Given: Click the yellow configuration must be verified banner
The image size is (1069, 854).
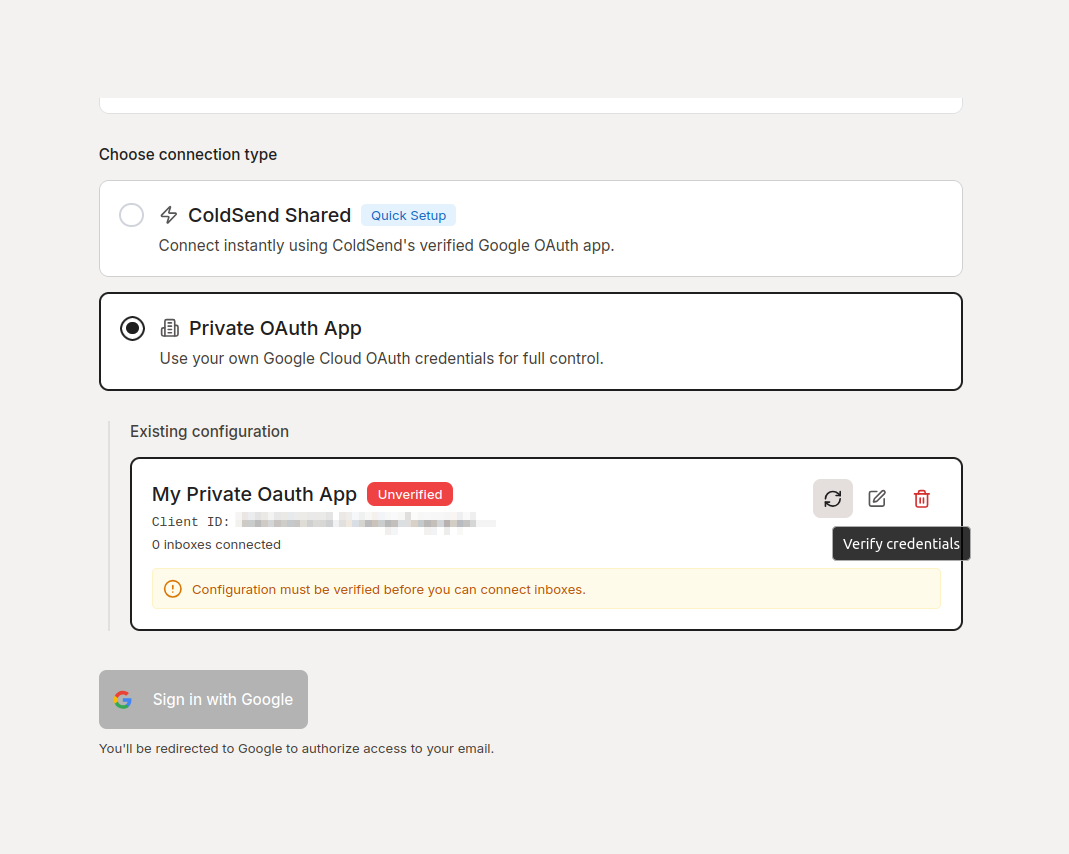Looking at the screenshot, I should [545, 589].
